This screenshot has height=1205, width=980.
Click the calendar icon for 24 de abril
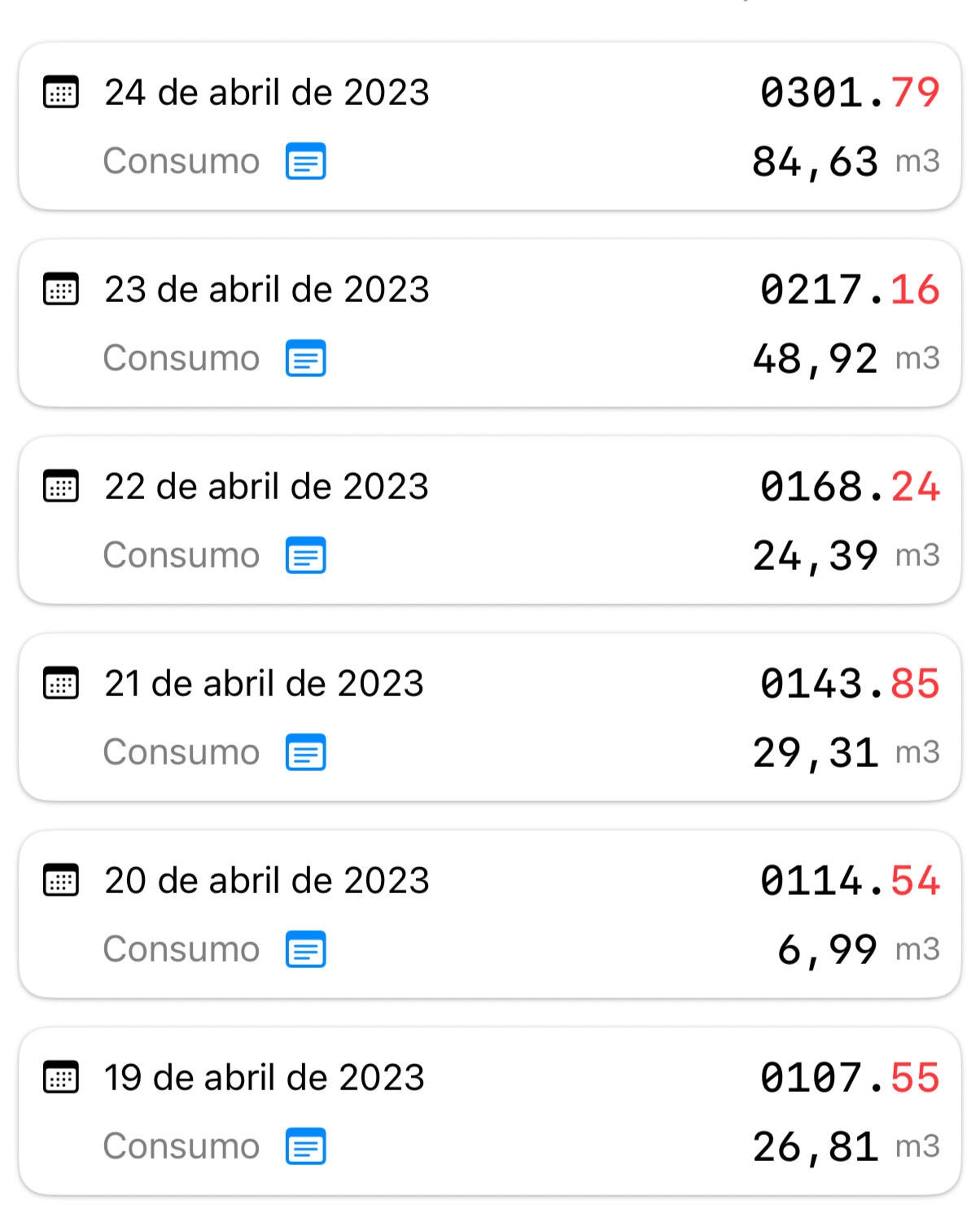pyautogui.click(x=61, y=92)
